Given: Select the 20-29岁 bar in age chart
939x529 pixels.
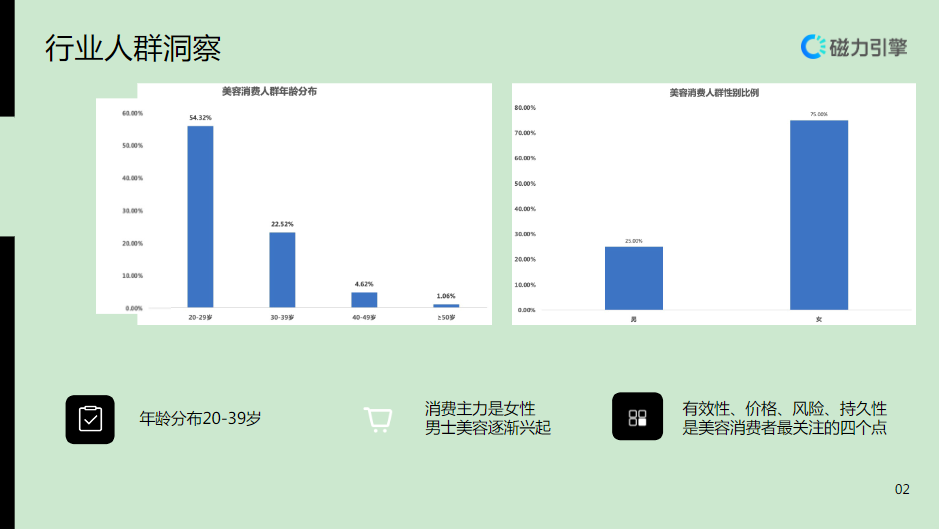Looking at the screenshot, I should point(200,216).
